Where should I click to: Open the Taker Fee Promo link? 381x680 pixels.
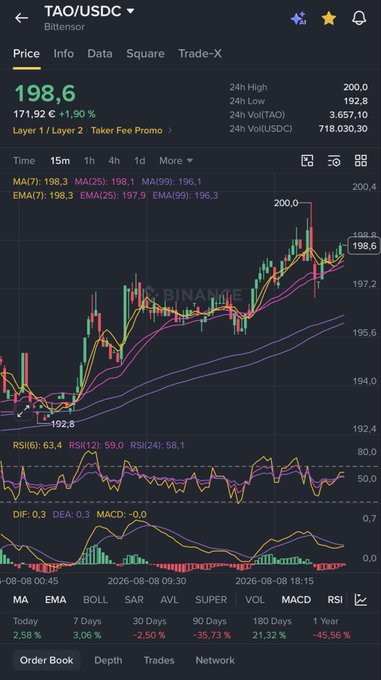[127, 131]
